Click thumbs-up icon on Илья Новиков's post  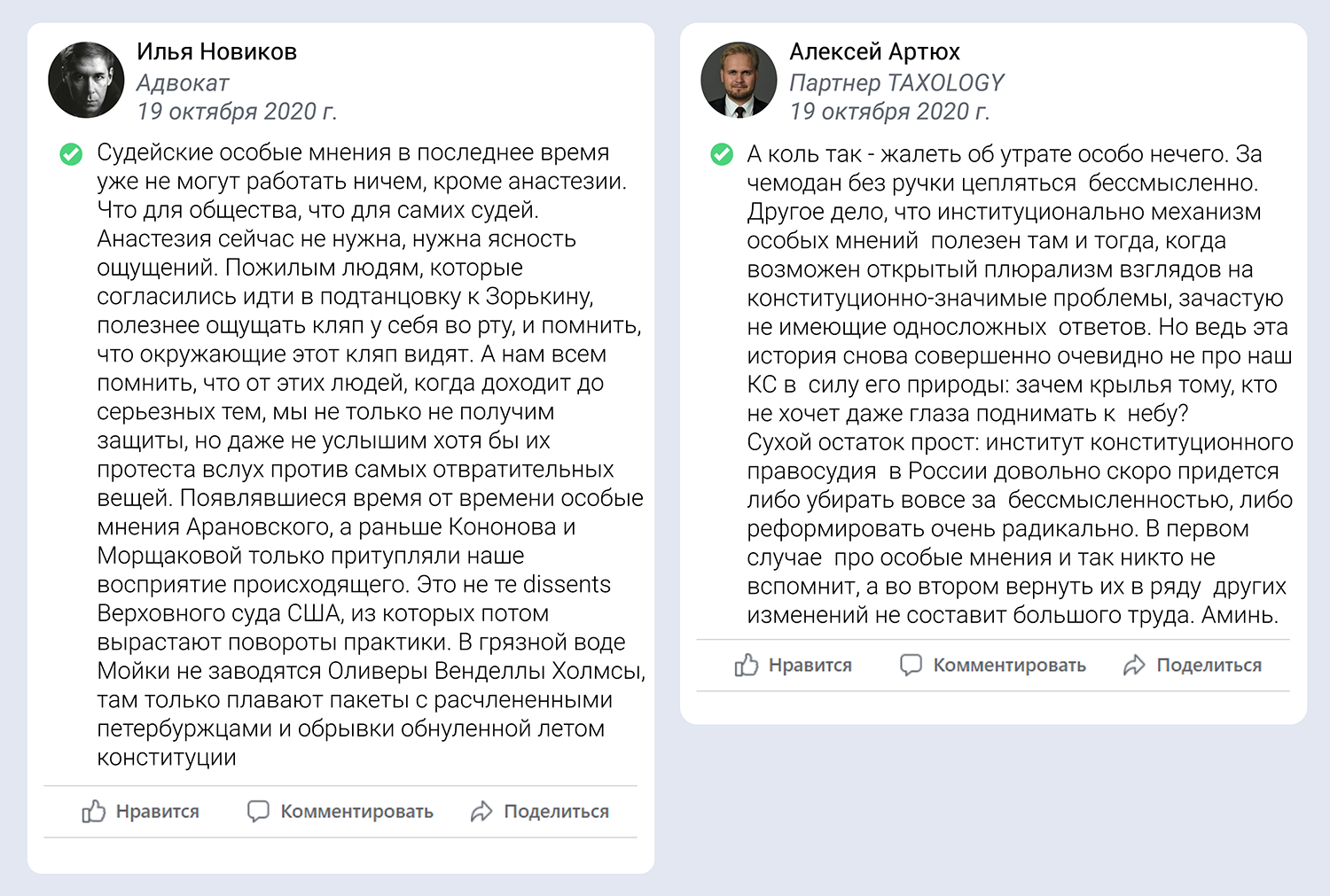(94, 811)
